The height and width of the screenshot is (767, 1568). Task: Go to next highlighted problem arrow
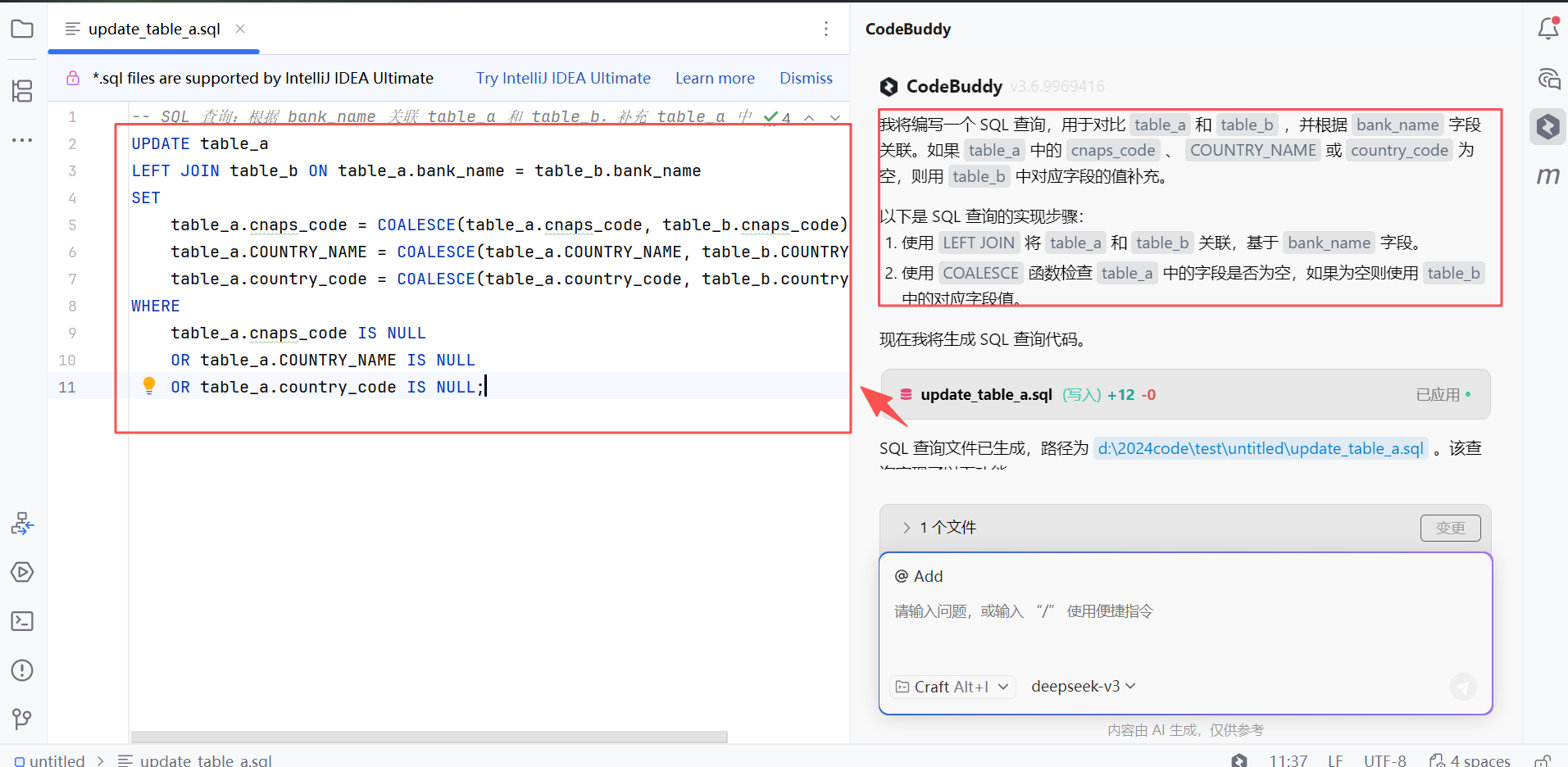click(x=835, y=117)
